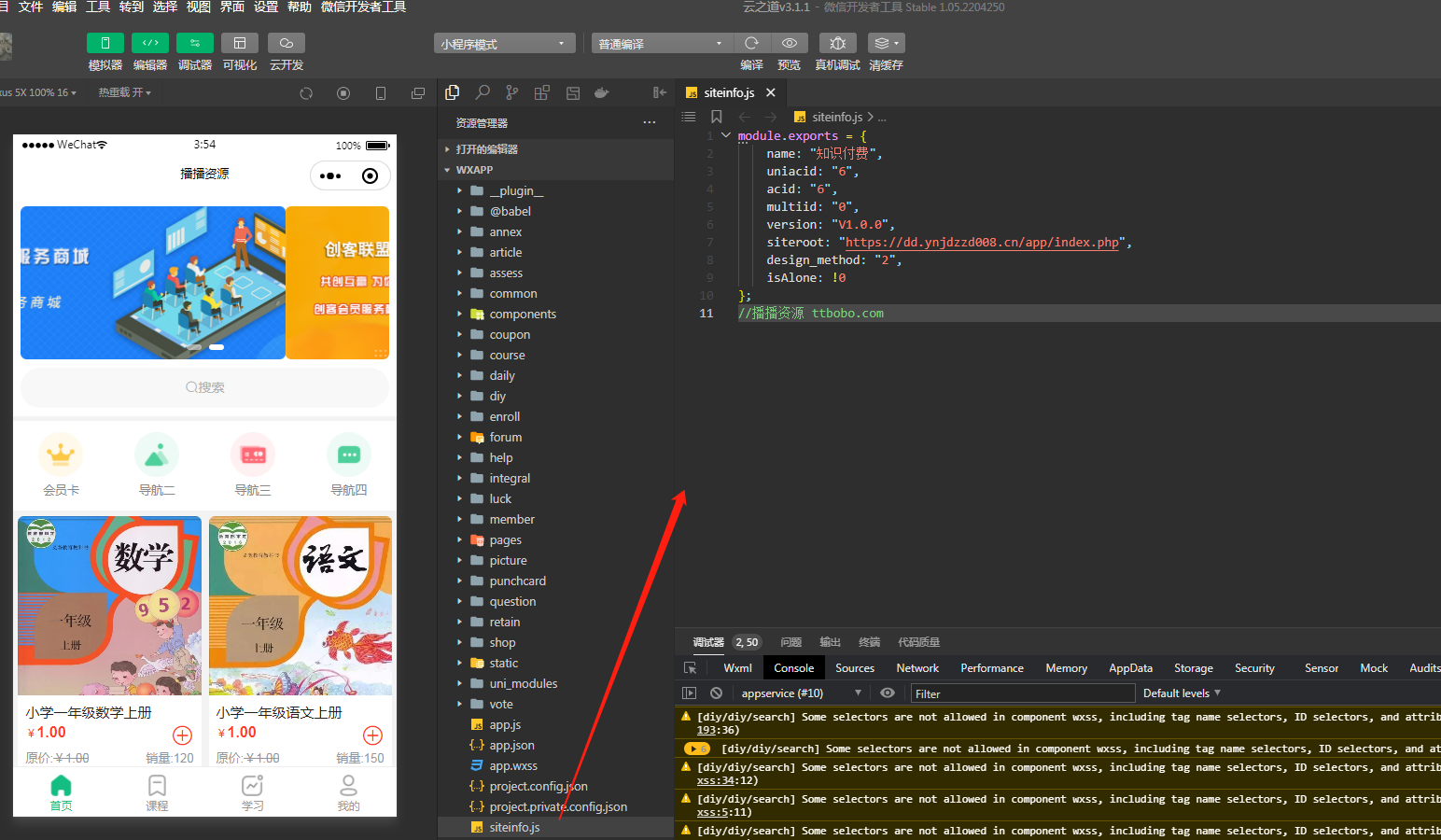Expand the static folder

click(x=555, y=663)
